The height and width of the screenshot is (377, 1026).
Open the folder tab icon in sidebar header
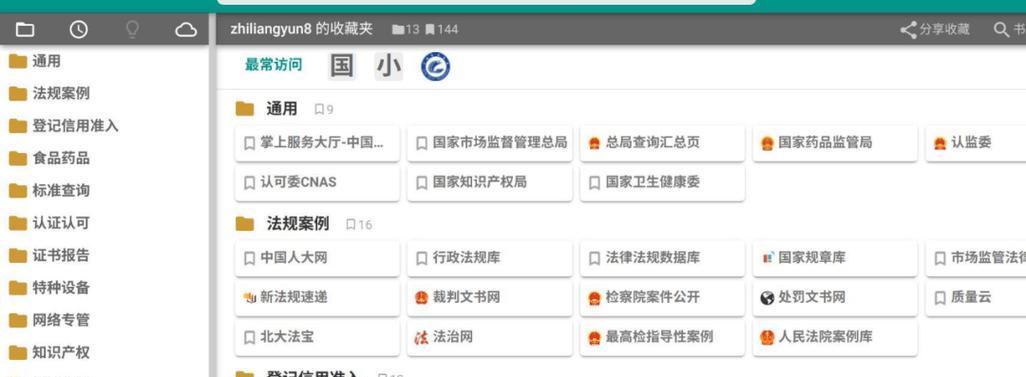(25, 29)
